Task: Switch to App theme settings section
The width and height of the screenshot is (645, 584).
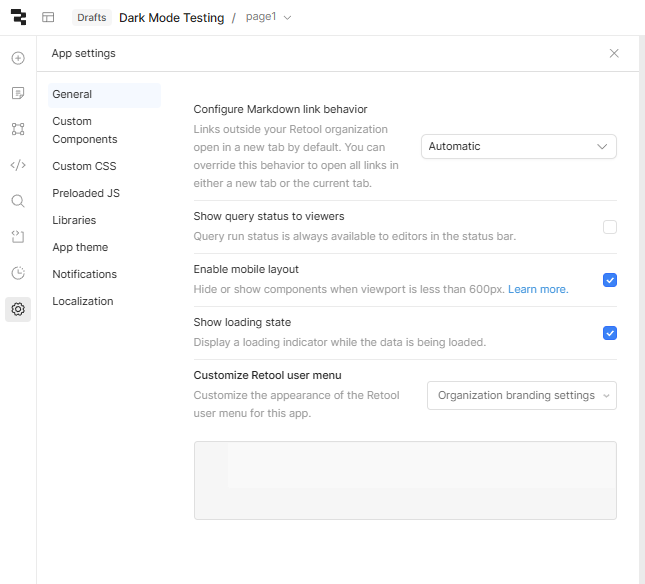Action: [x=80, y=247]
